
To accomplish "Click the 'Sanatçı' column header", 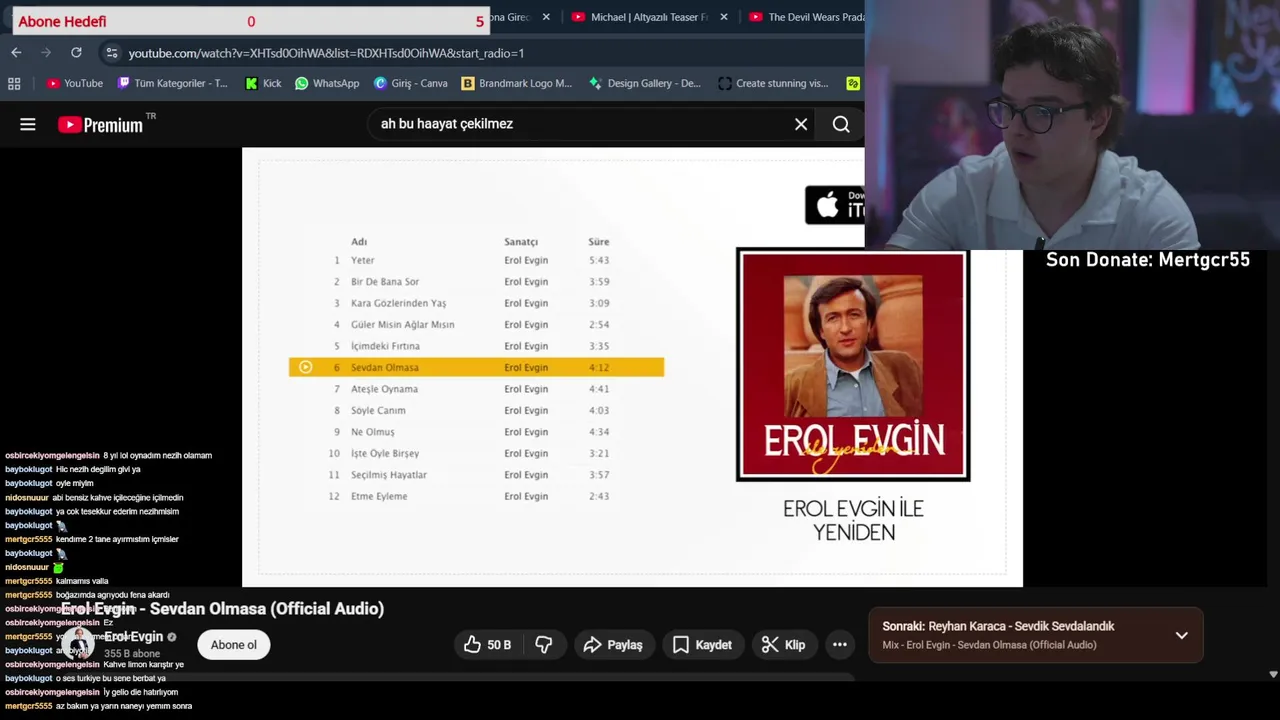I will click(521, 242).
